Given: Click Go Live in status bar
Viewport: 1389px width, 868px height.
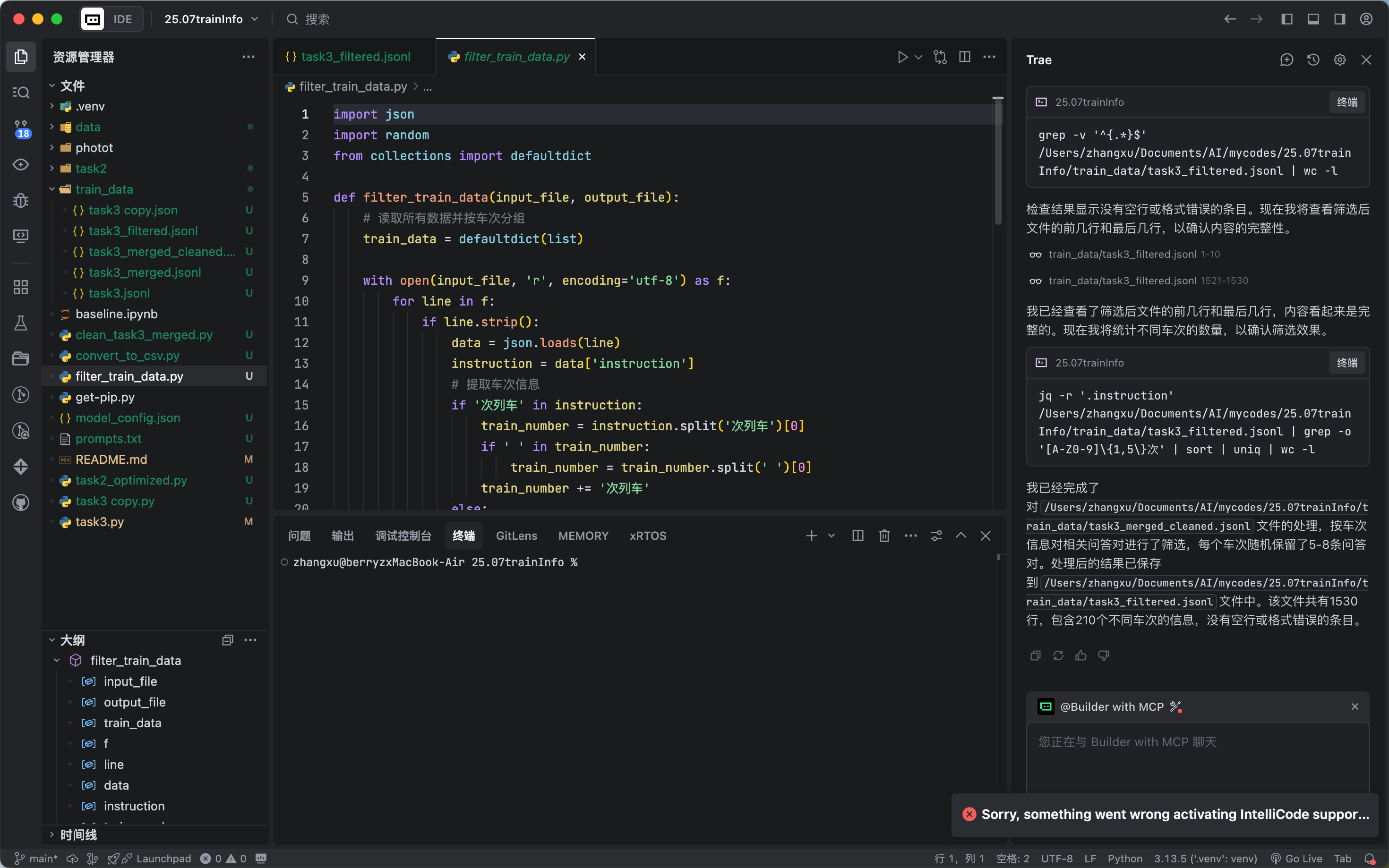Looking at the screenshot, I should coord(1303,858).
